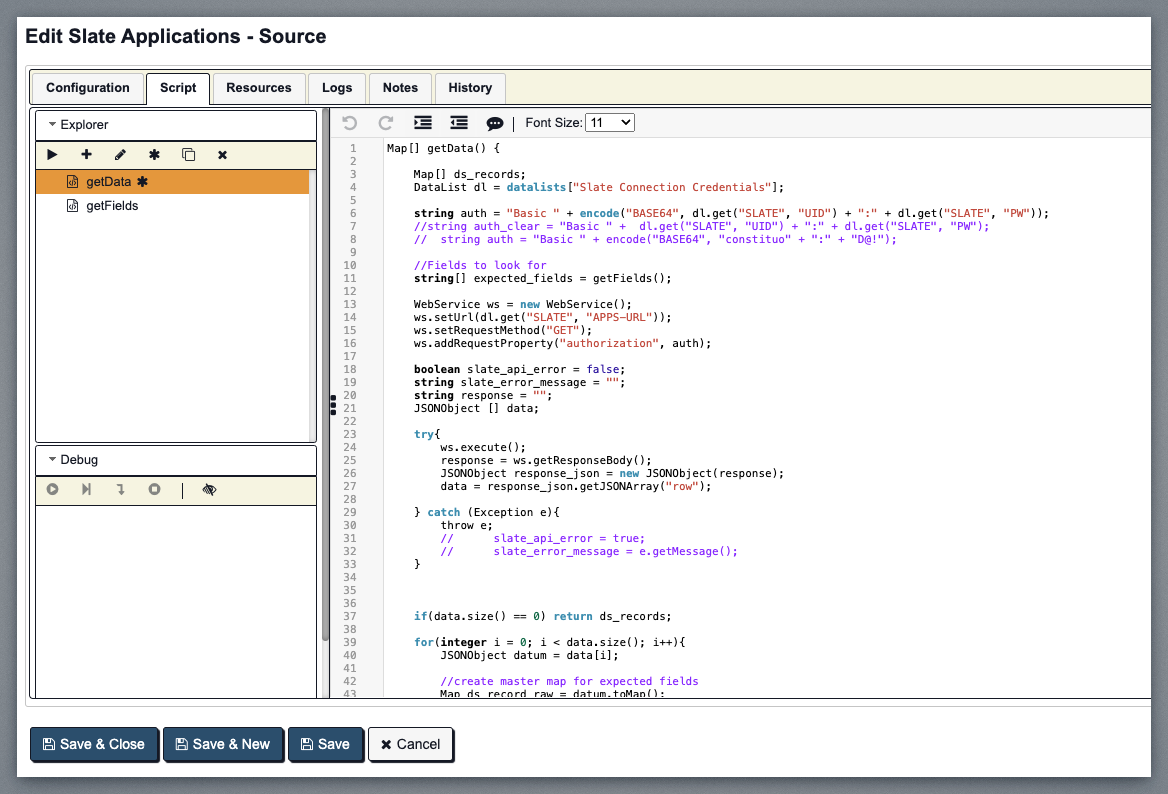Toggle the crossed-out eye icon in Debug toolbar

point(209,490)
